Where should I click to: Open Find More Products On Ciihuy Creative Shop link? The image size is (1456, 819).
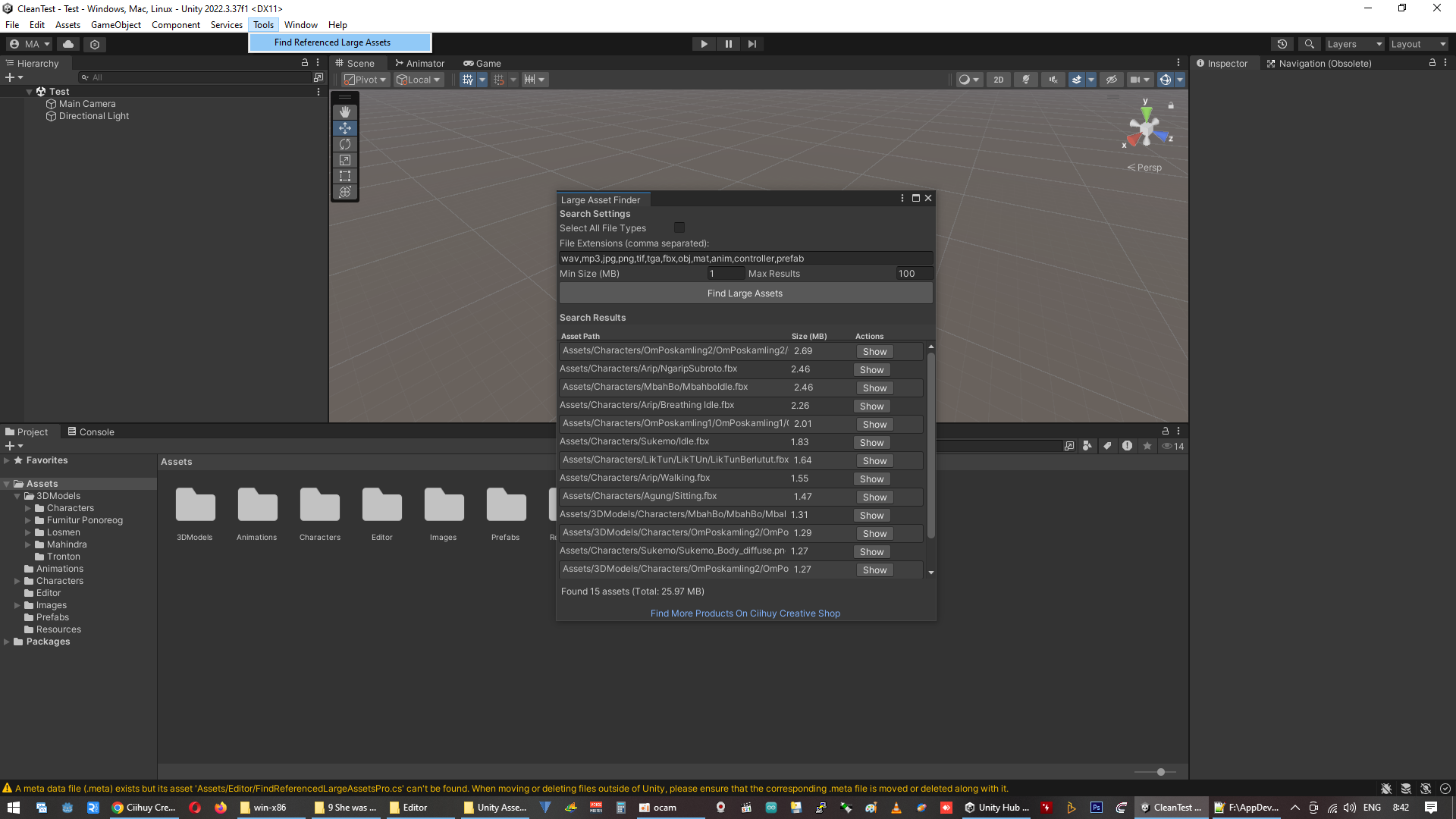pyautogui.click(x=745, y=613)
